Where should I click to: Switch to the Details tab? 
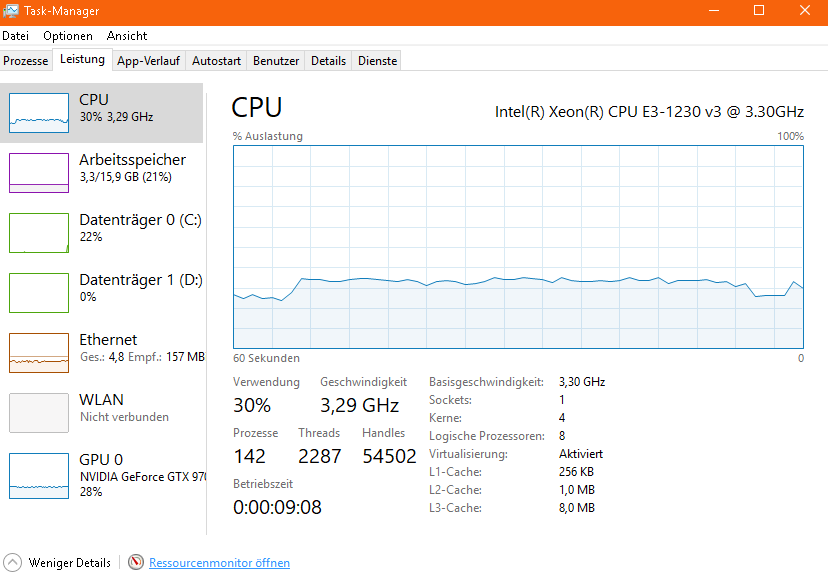pos(328,61)
